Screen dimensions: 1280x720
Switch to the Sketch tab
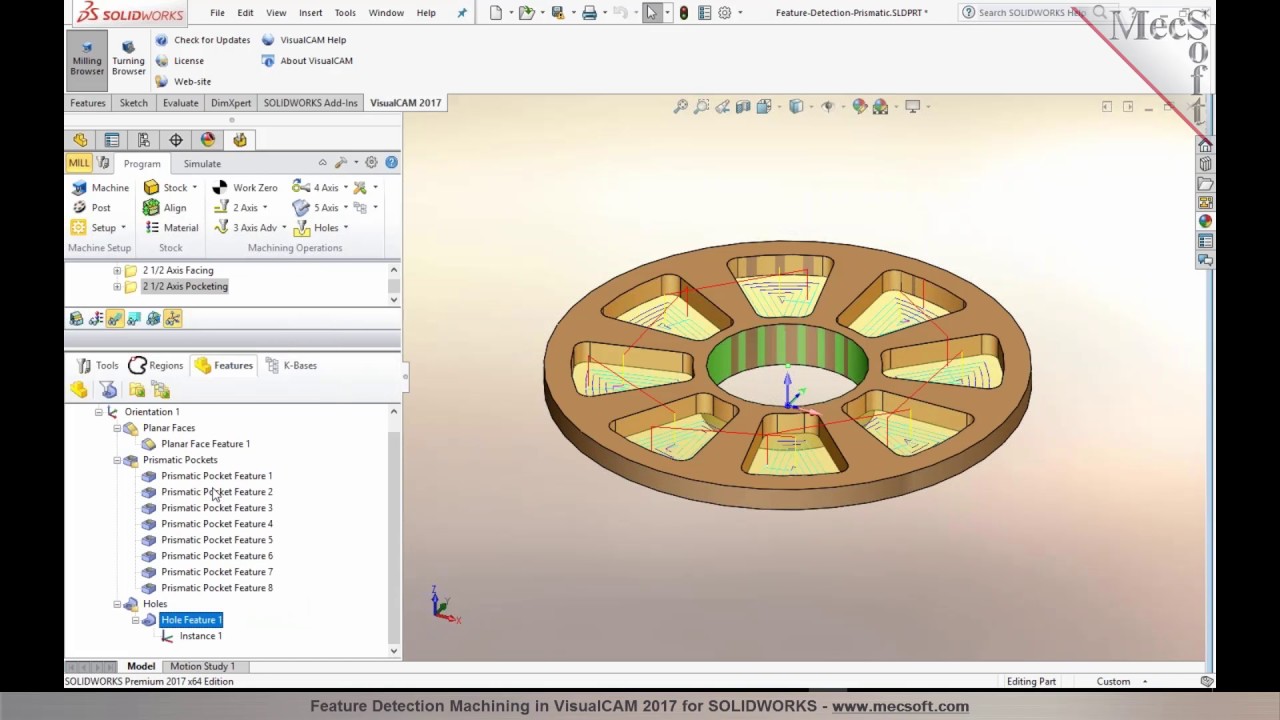tap(133, 103)
